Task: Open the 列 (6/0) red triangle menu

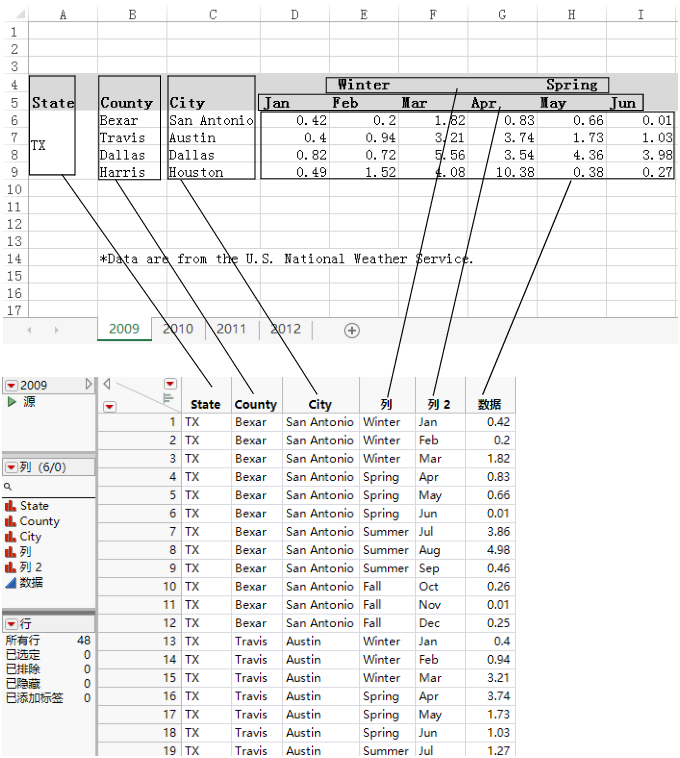Action: [12, 467]
